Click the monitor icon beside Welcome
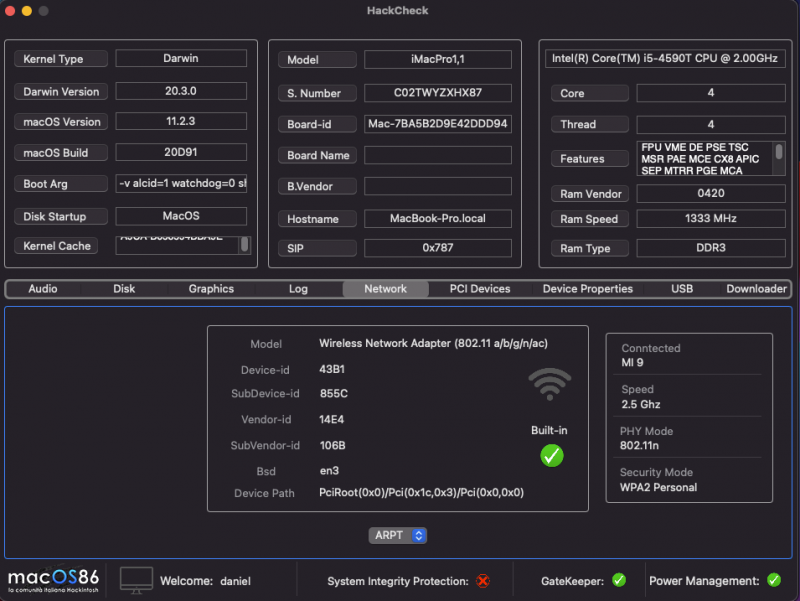This screenshot has height=601, width=800. pyautogui.click(x=136, y=580)
